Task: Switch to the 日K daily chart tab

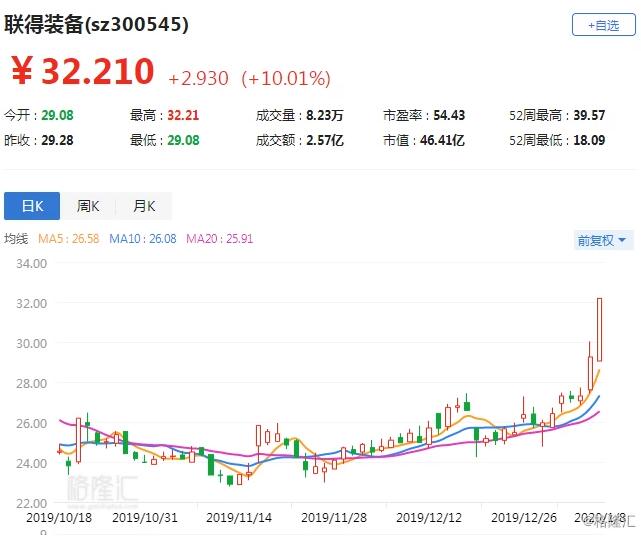Action: point(32,206)
